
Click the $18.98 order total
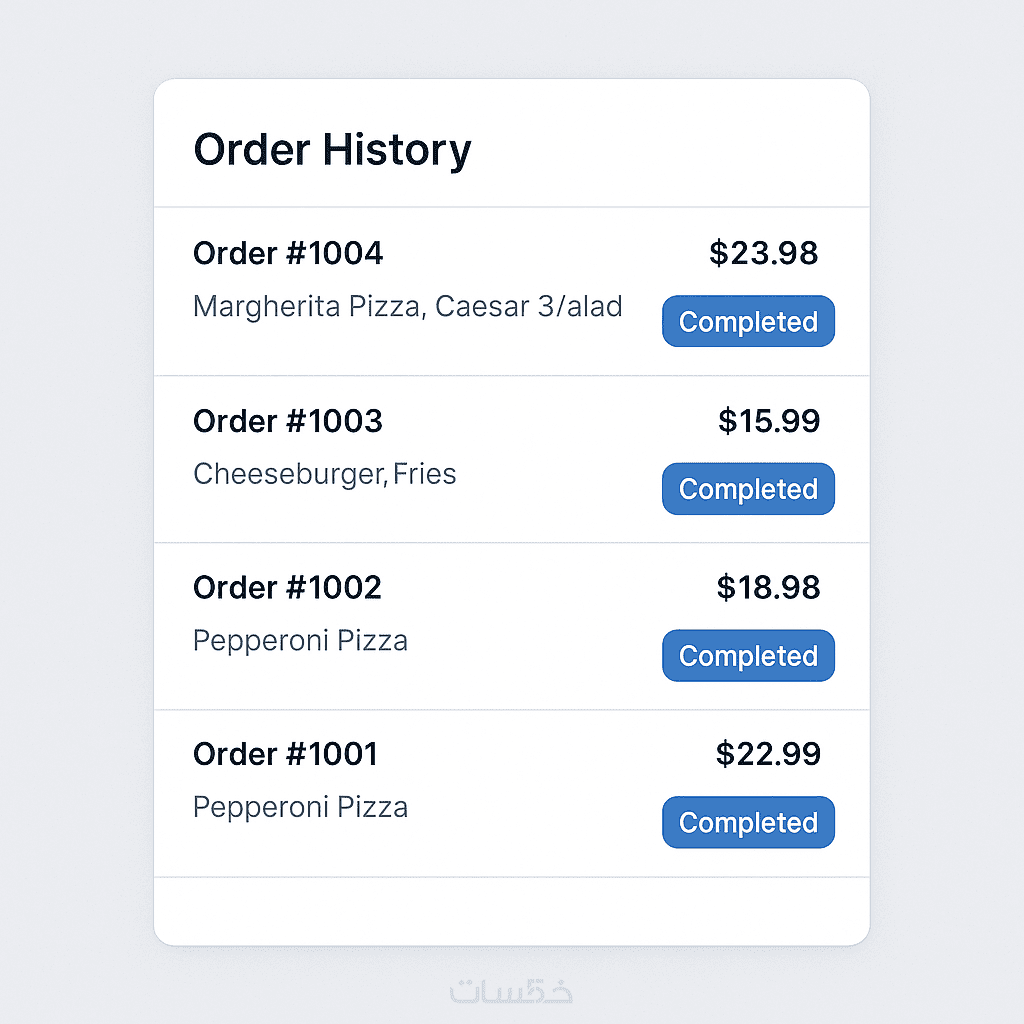coord(768,588)
